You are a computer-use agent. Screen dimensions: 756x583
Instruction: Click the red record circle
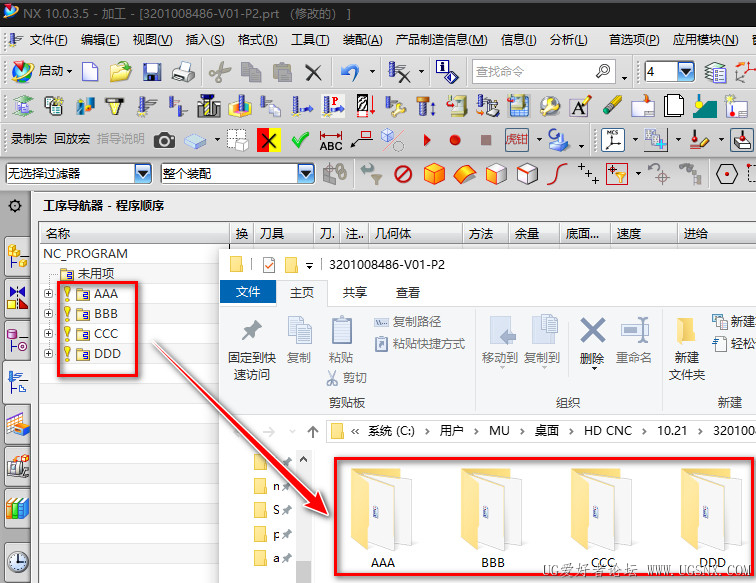455,140
